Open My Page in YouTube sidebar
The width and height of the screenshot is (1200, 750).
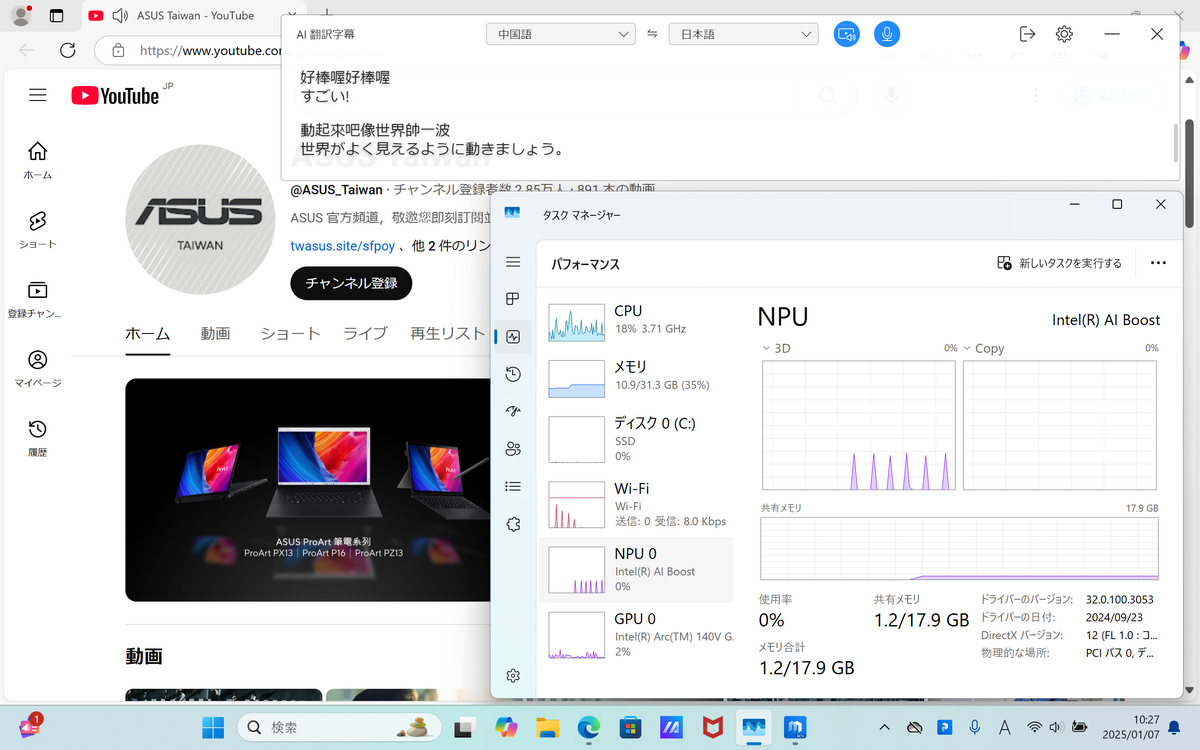pyautogui.click(x=37, y=368)
